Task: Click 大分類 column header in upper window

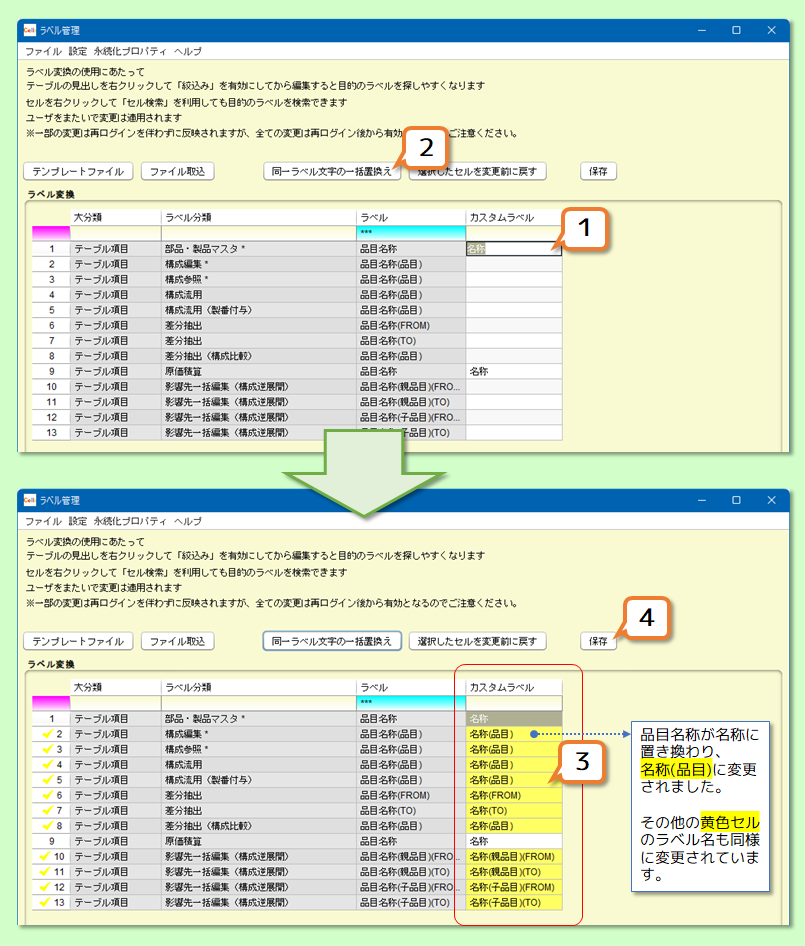Action: click(115, 217)
